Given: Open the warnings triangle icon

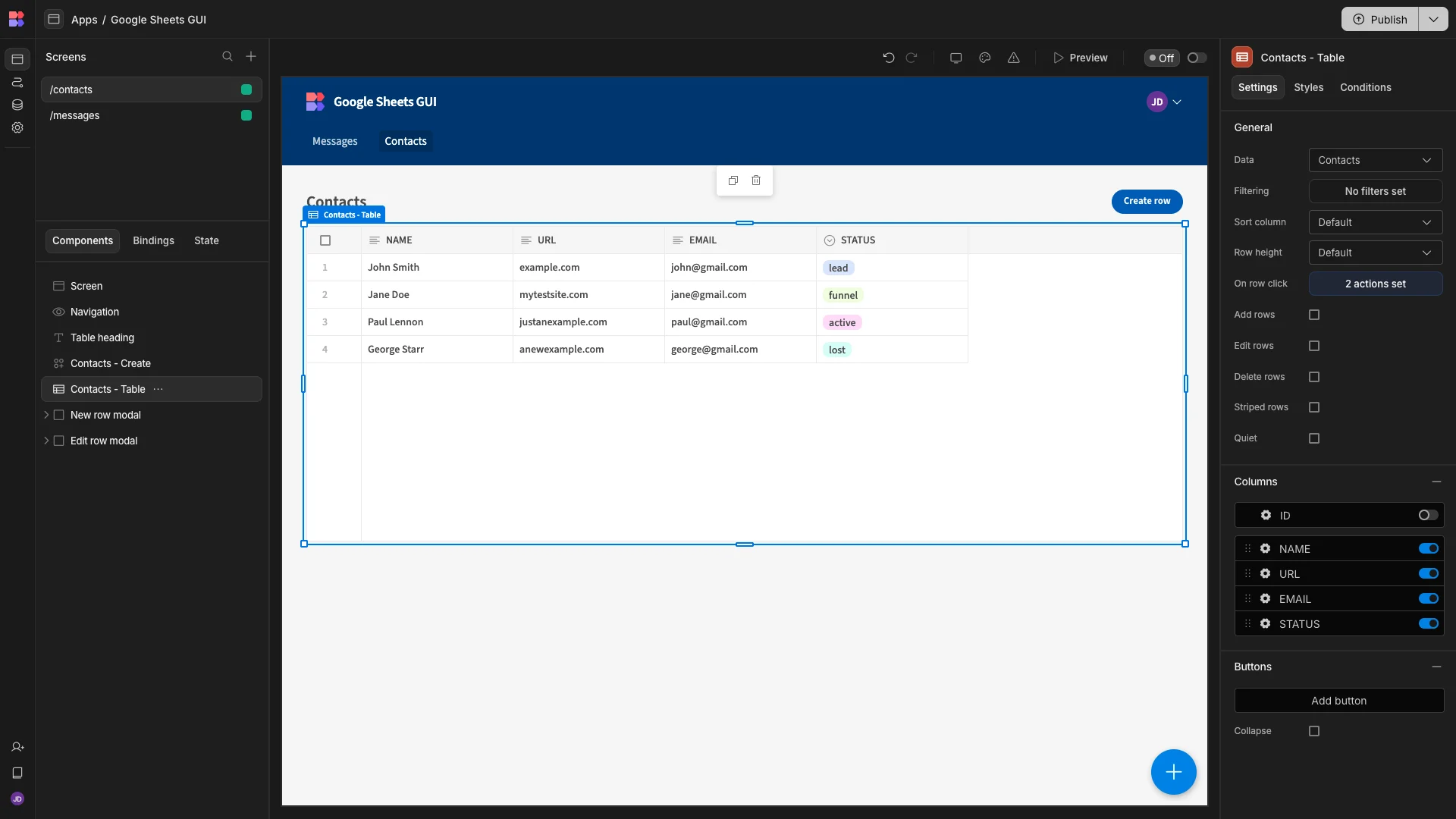Looking at the screenshot, I should click(1014, 58).
